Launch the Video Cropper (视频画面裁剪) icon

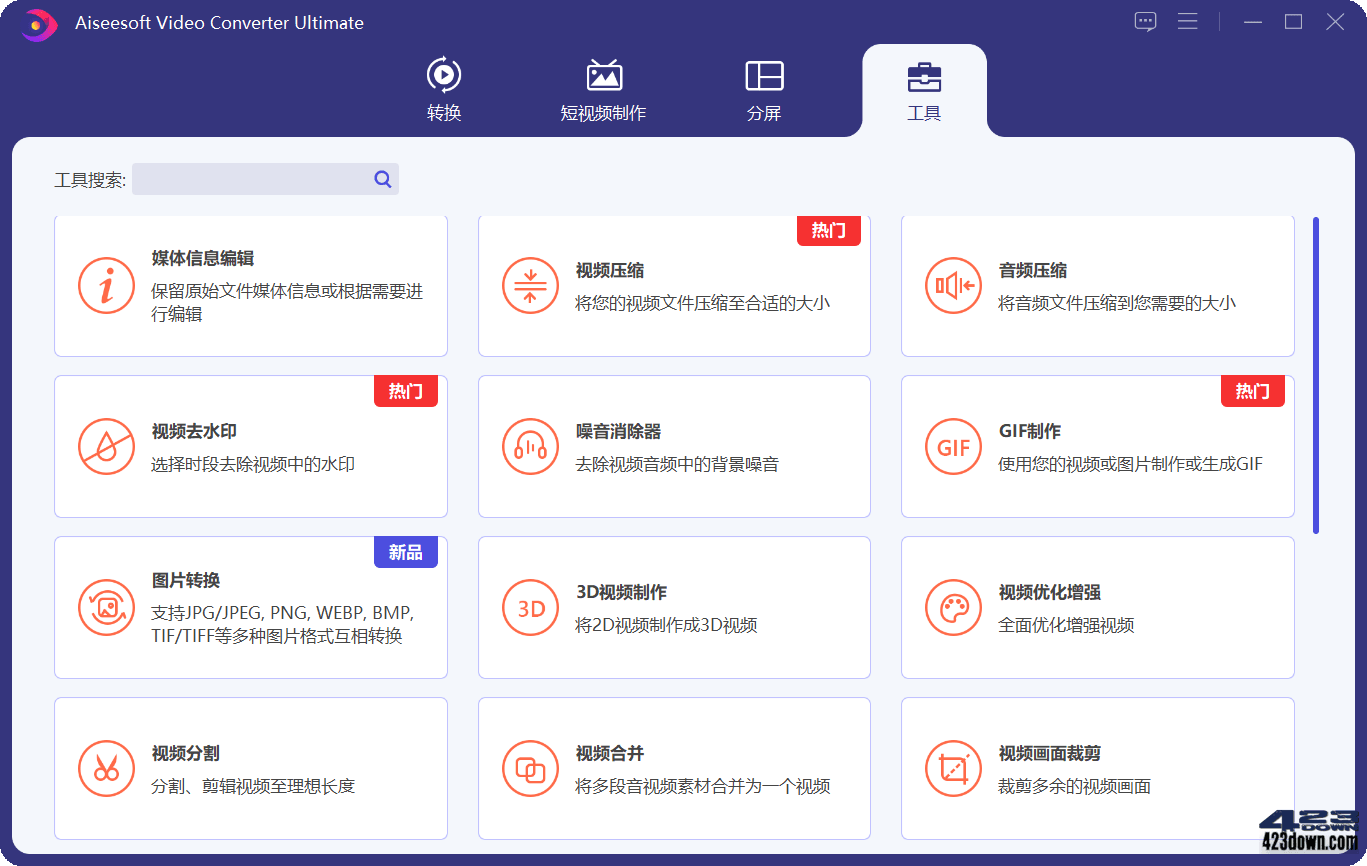click(953, 768)
